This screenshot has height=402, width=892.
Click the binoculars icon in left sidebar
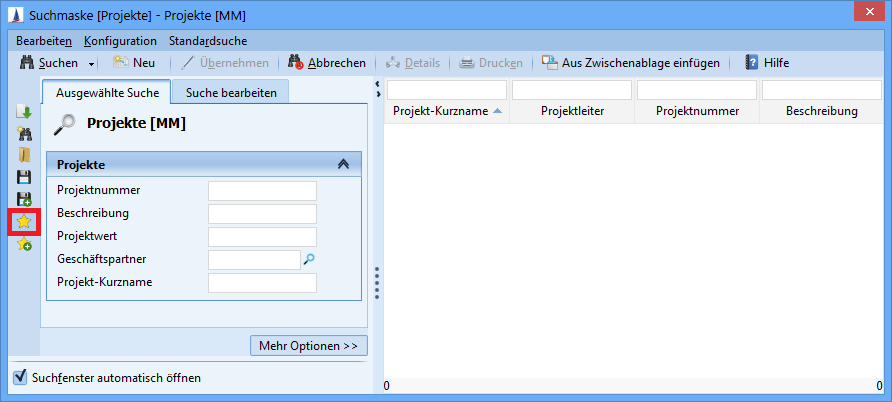[x=24, y=134]
